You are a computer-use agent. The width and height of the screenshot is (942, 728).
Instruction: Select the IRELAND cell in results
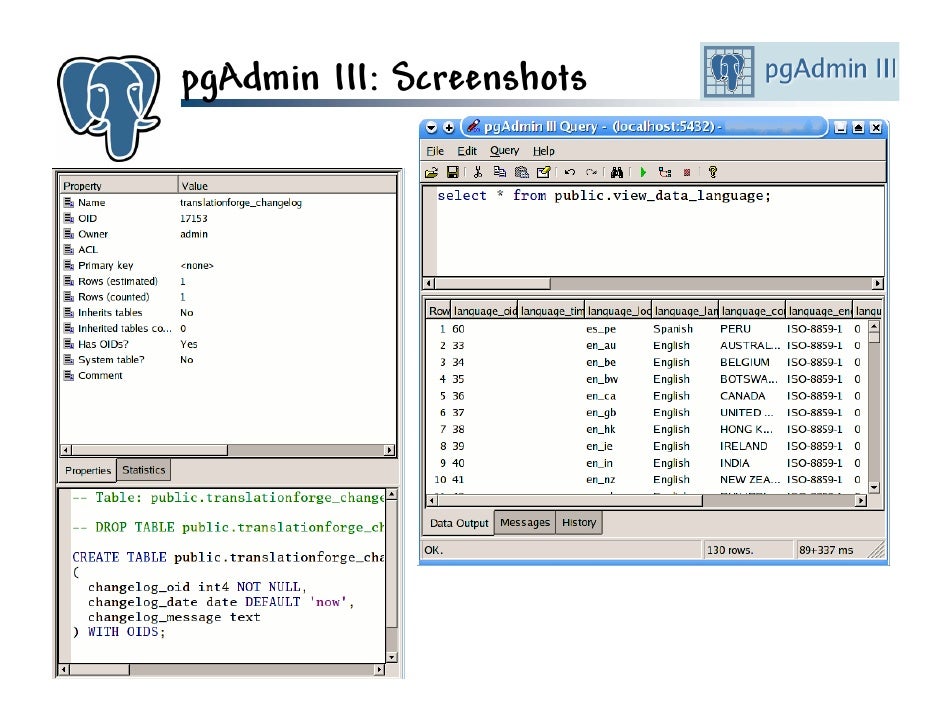[744, 446]
